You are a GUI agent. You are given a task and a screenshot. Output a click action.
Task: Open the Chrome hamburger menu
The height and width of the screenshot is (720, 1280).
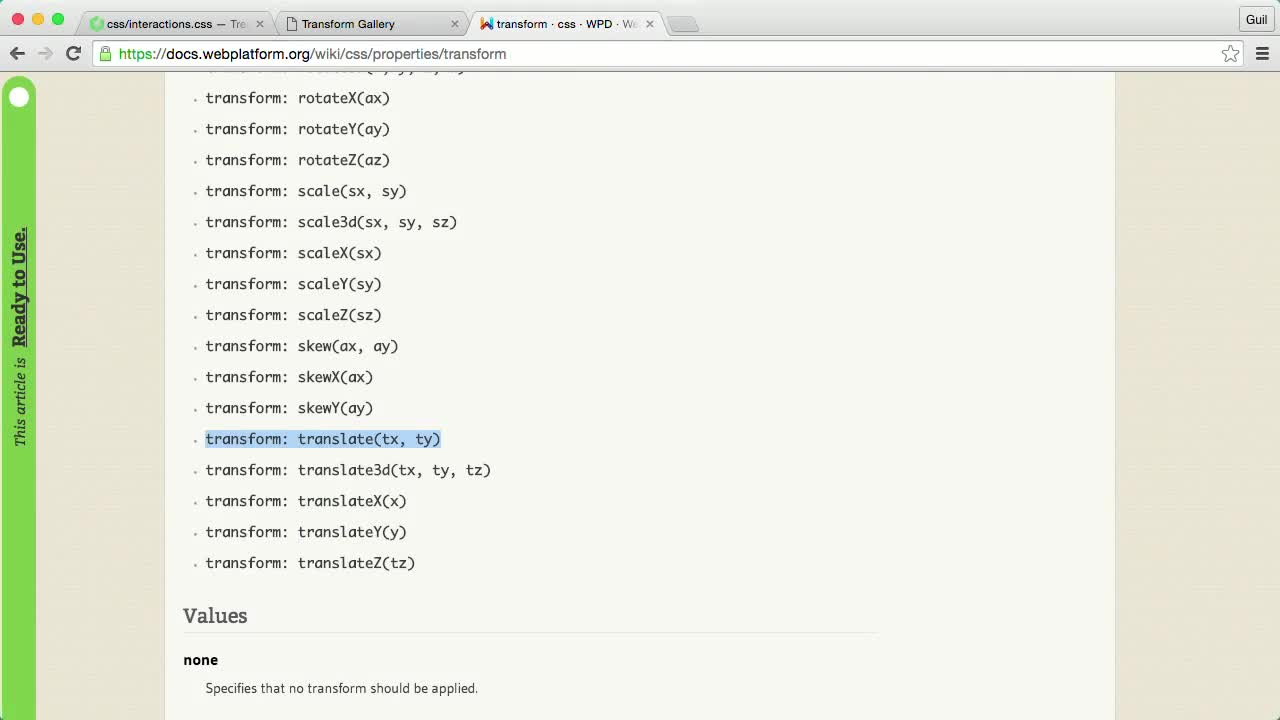pyautogui.click(x=1262, y=54)
